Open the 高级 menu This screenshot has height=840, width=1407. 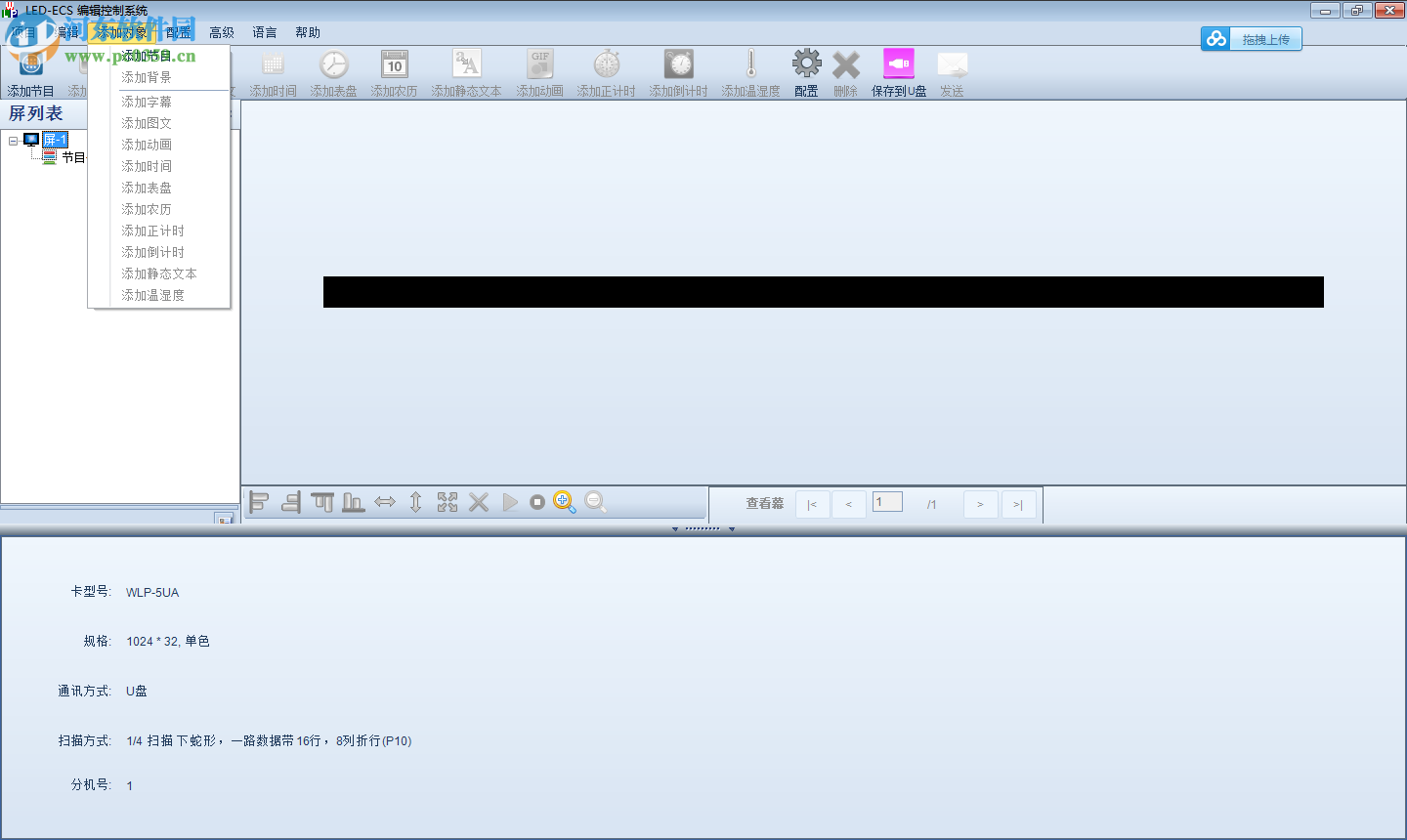point(222,32)
